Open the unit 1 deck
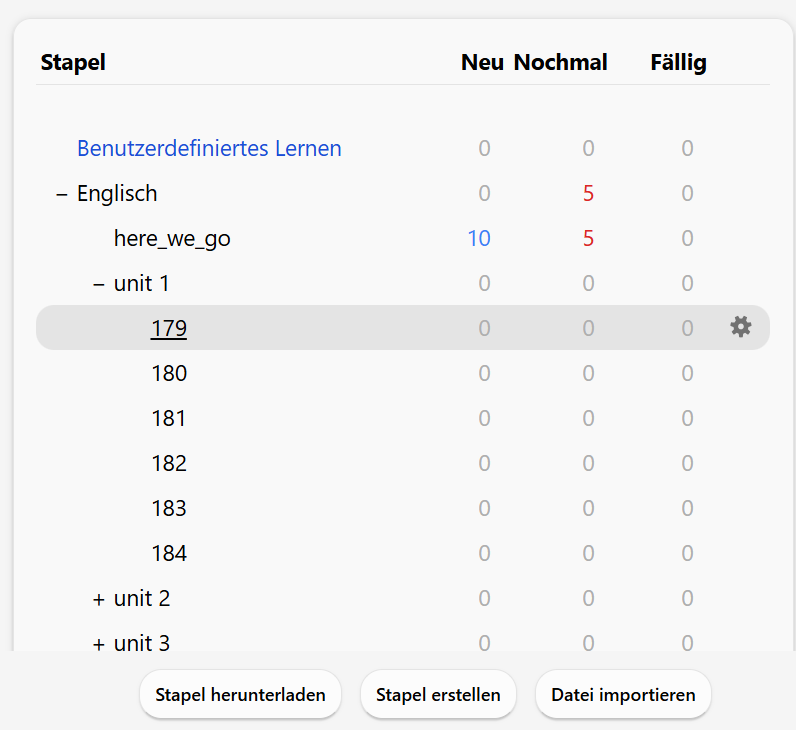Image resolution: width=796 pixels, height=730 pixels. pos(142,283)
